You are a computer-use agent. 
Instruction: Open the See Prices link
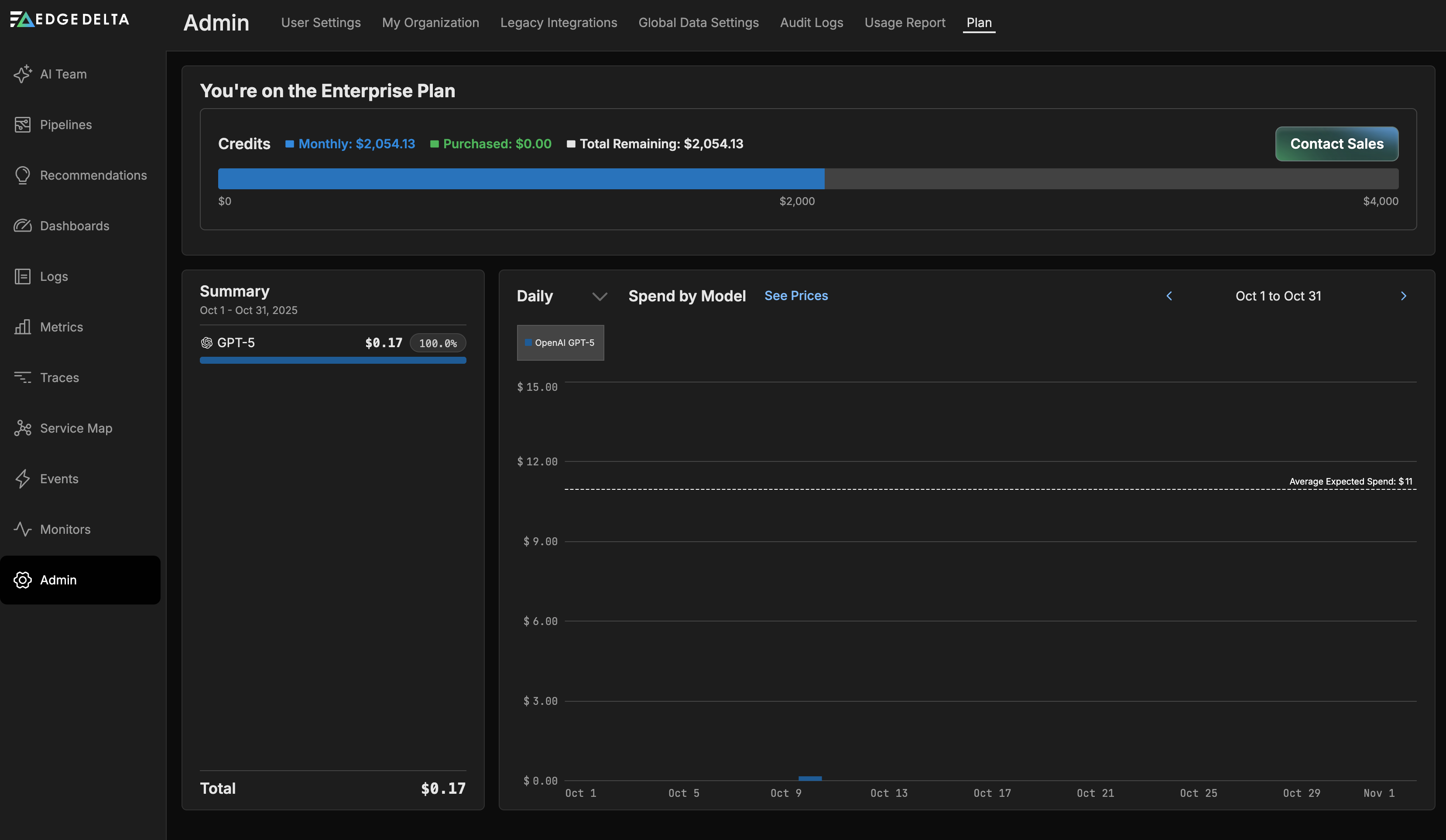796,296
